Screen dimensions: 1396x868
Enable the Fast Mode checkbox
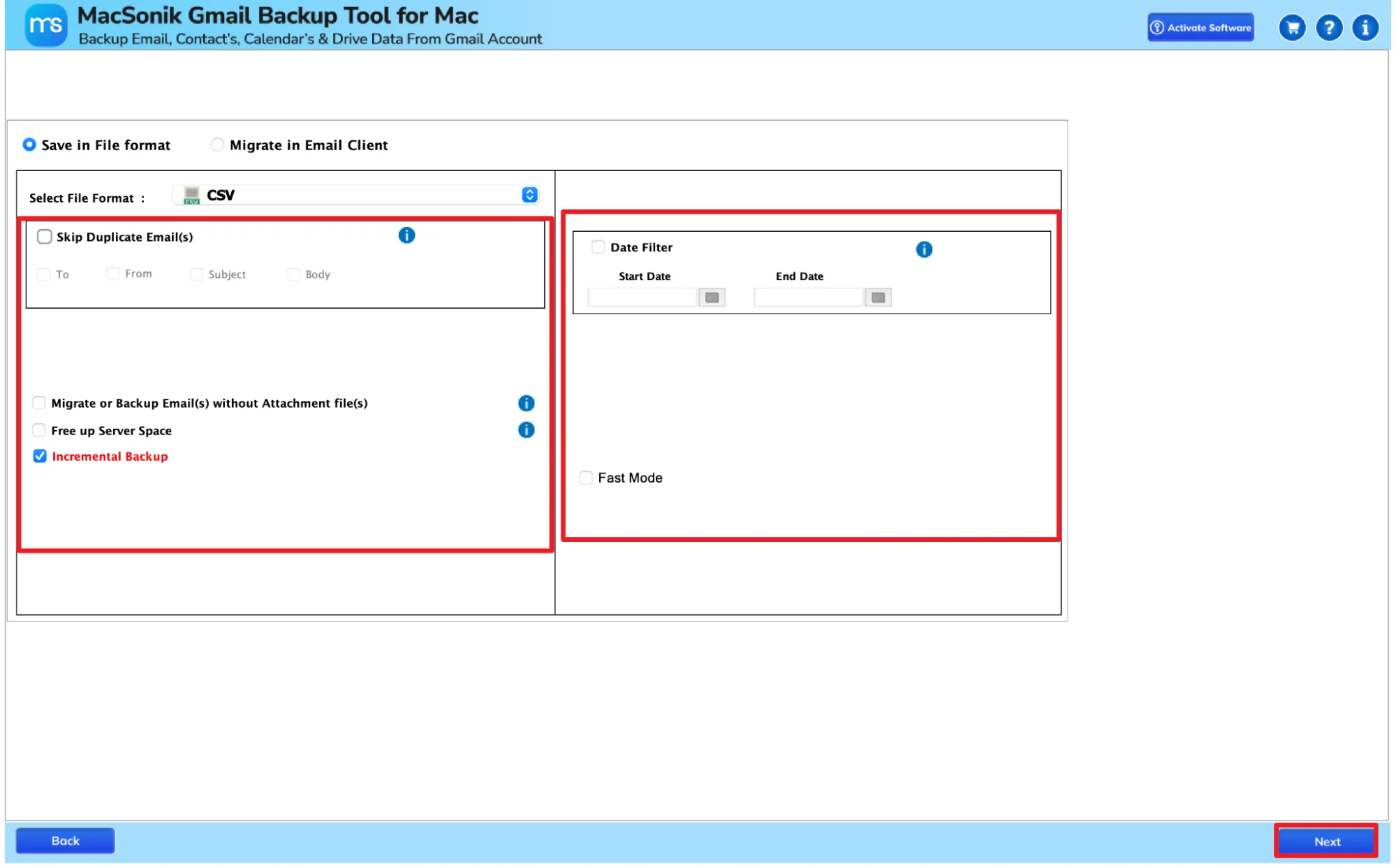pyautogui.click(x=586, y=478)
